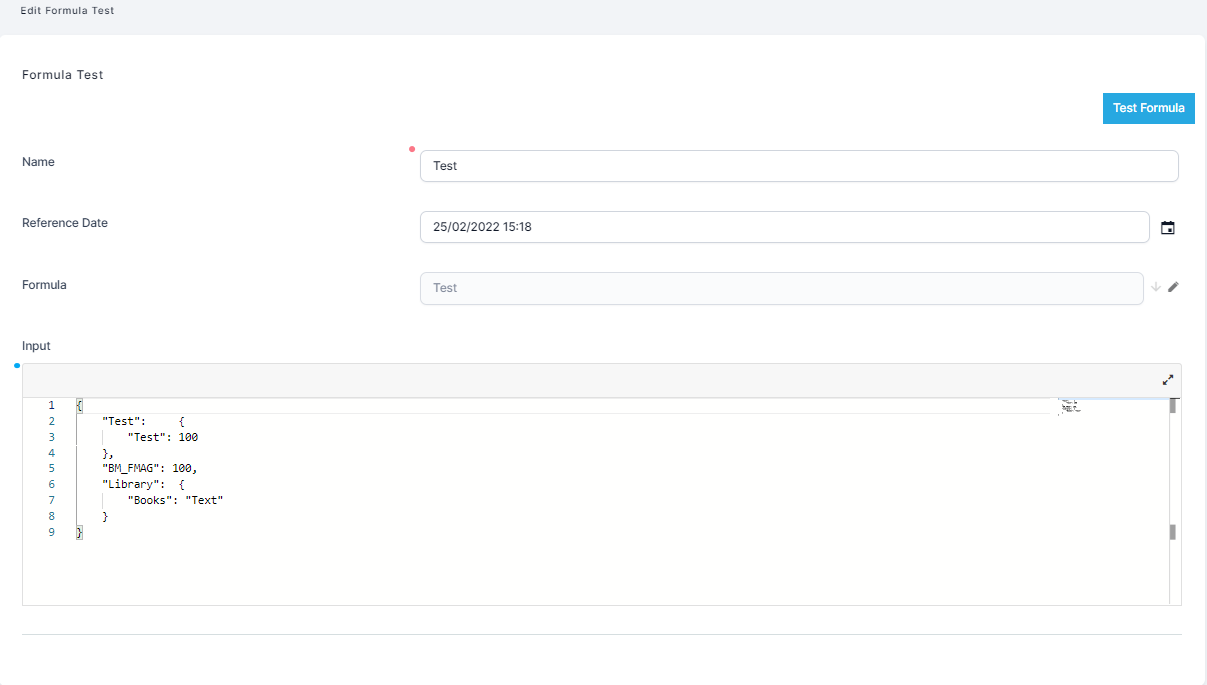Screen dimensions: 1207x685
Task: Click the code editor minimap preview
Action: tap(1070, 406)
